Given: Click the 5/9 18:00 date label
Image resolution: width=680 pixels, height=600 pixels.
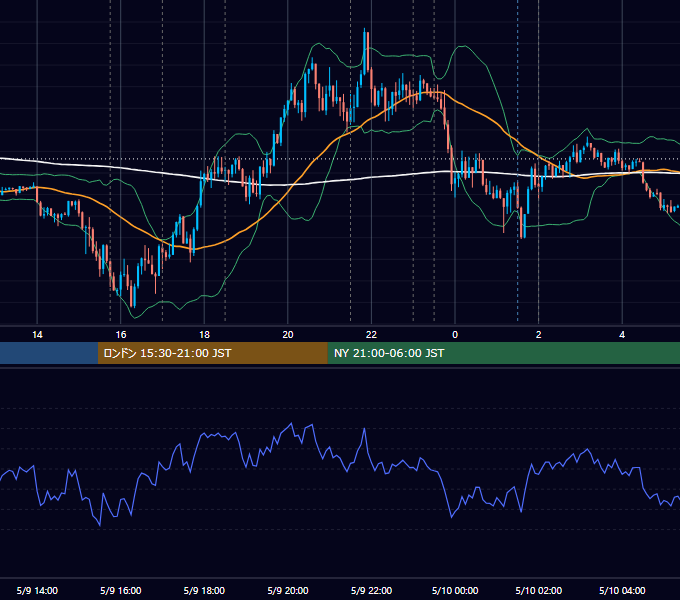Looking at the screenshot, I should tap(204, 590).
